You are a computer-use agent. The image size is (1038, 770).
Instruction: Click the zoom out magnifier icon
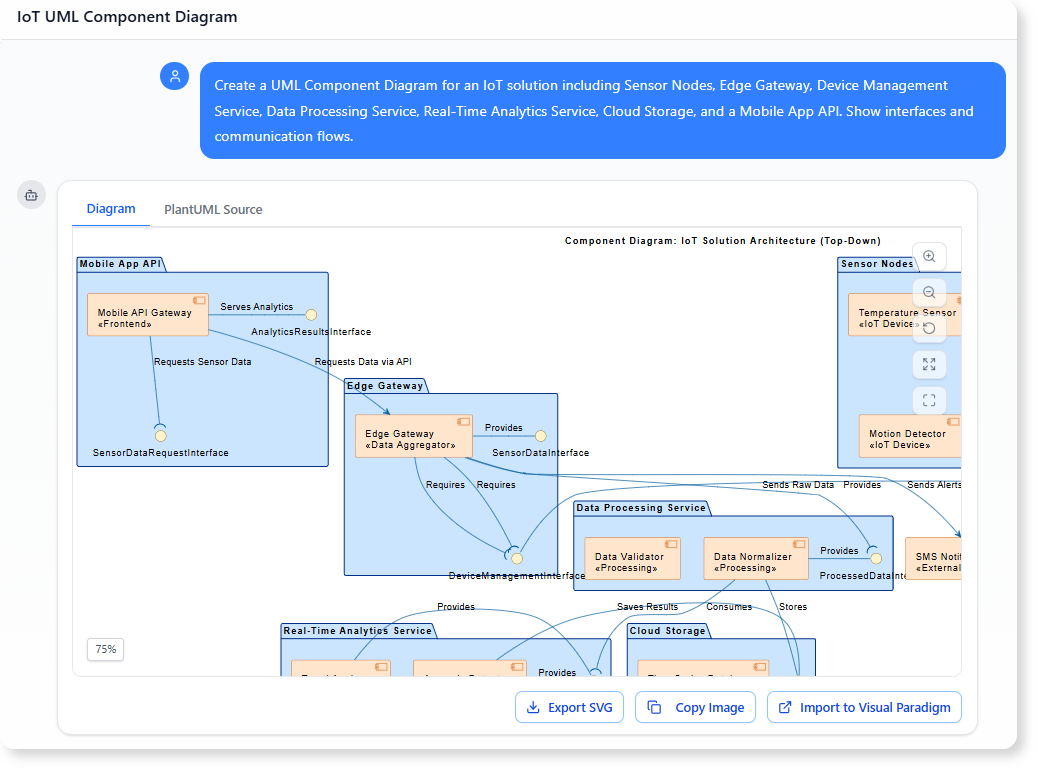[x=929, y=292]
